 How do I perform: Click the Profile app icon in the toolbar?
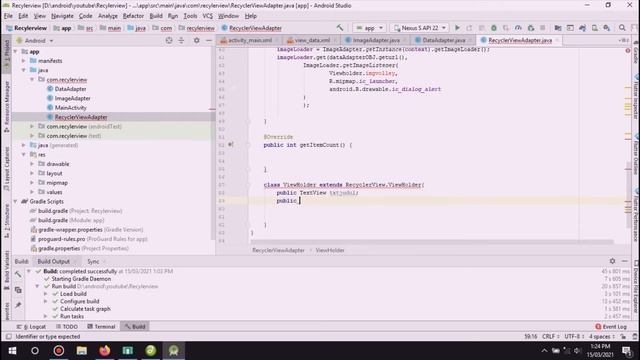pos(518,28)
